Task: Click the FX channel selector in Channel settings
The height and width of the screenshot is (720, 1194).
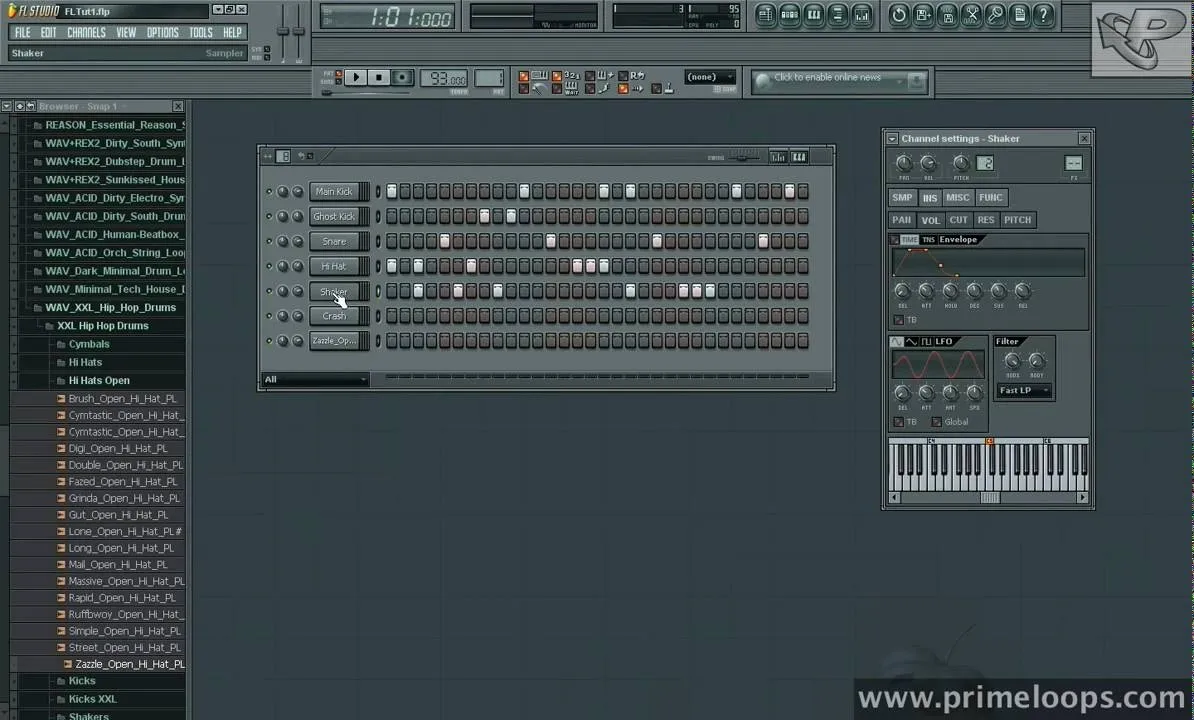Action: tap(1073, 164)
